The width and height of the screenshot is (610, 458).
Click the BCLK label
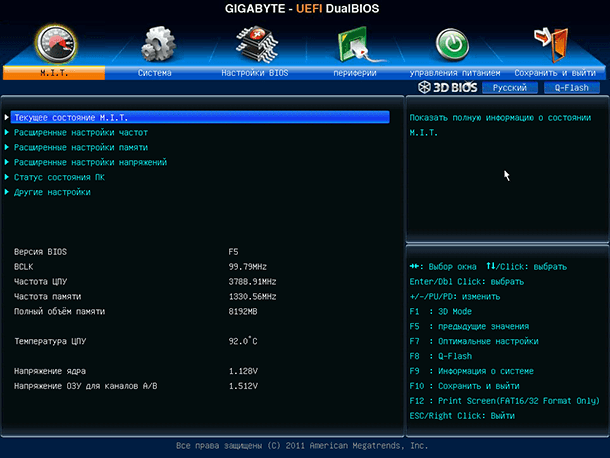(x=24, y=267)
